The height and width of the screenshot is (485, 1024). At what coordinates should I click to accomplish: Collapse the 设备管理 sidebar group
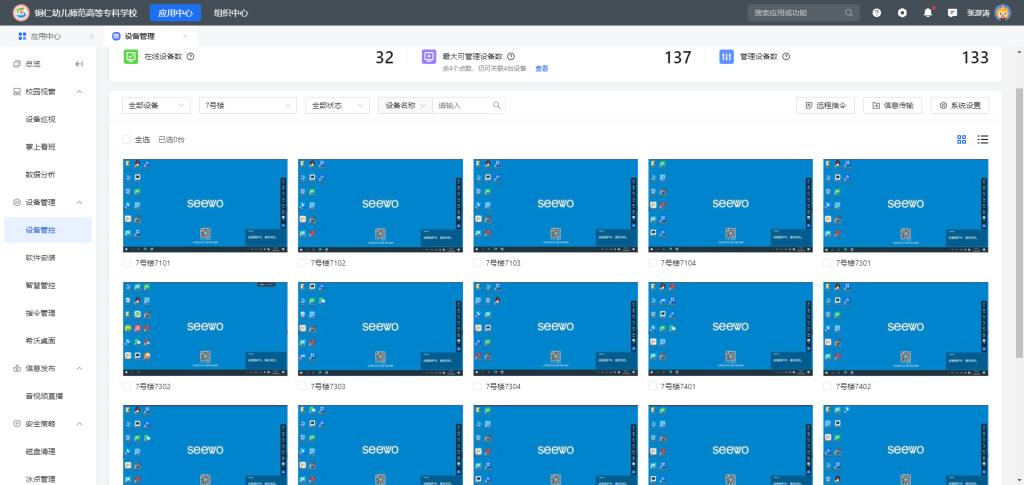[80, 202]
